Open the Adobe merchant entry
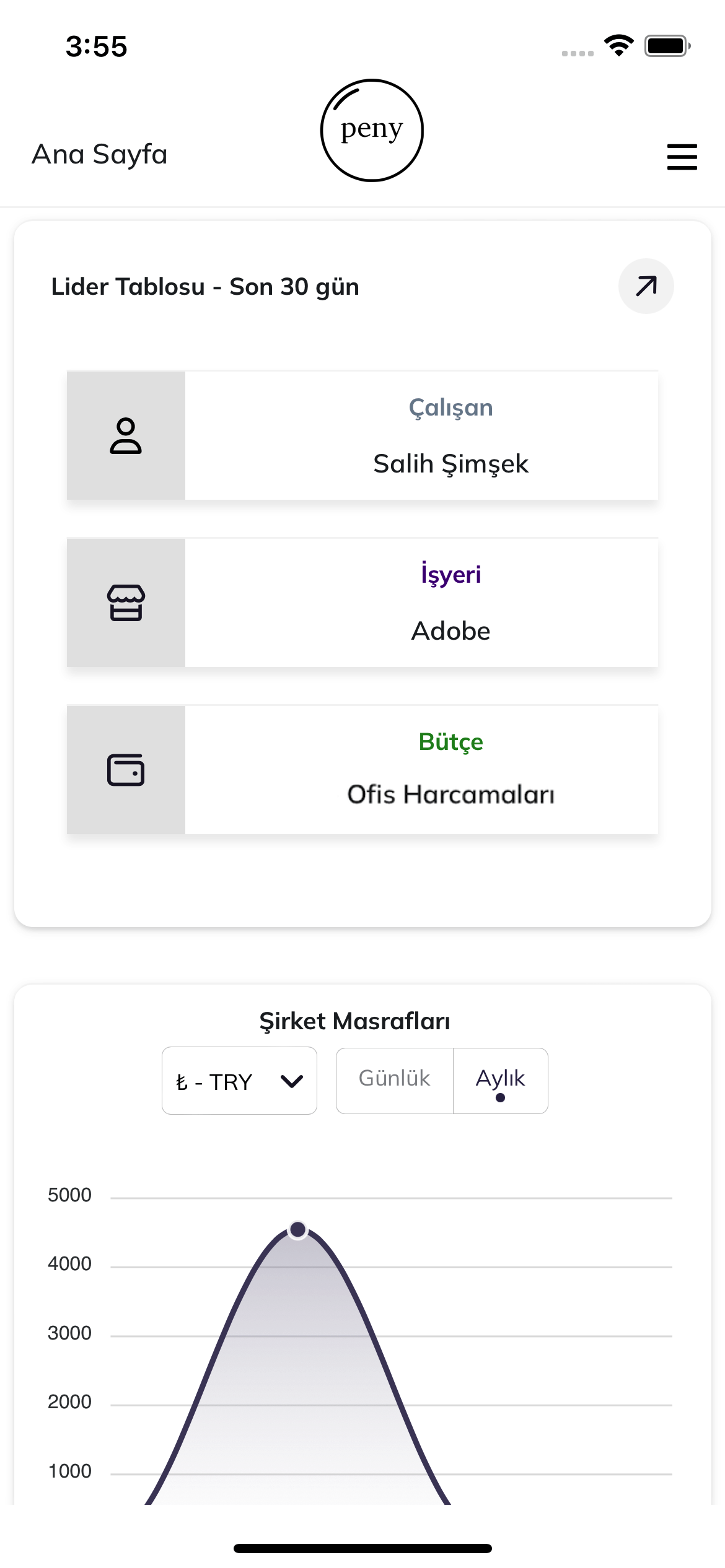 pos(450,631)
